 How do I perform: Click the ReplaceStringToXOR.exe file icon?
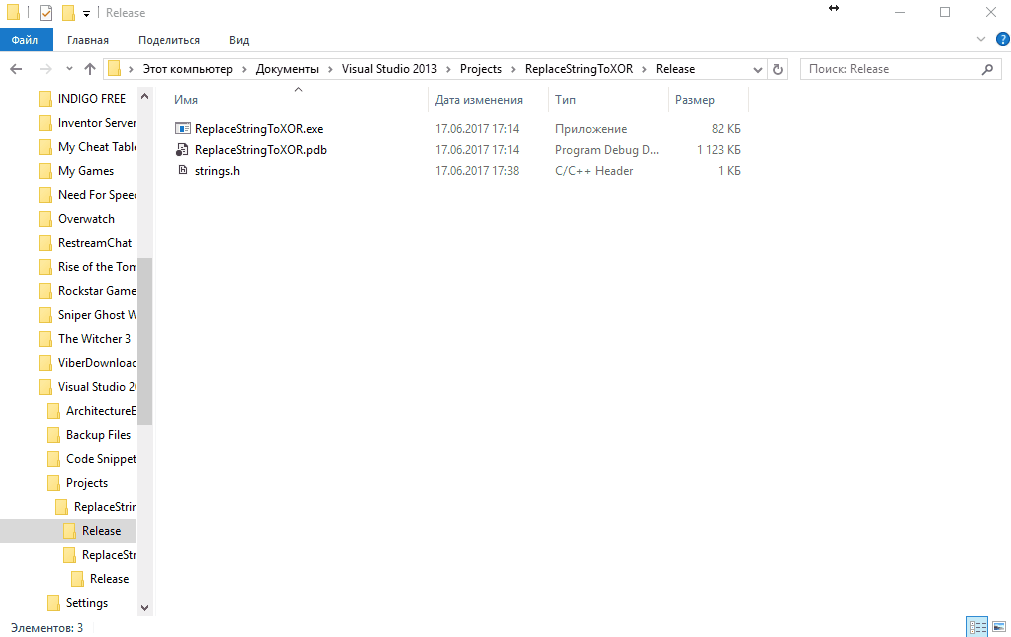pyautogui.click(x=182, y=129)
